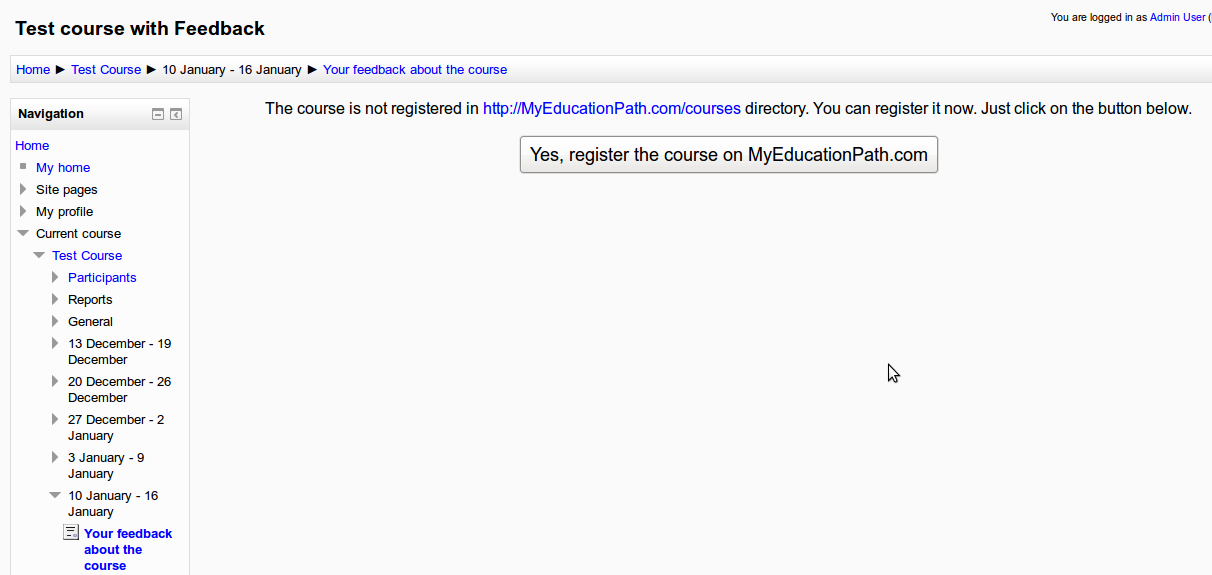Open the General section in navigation

pos(90,321)
